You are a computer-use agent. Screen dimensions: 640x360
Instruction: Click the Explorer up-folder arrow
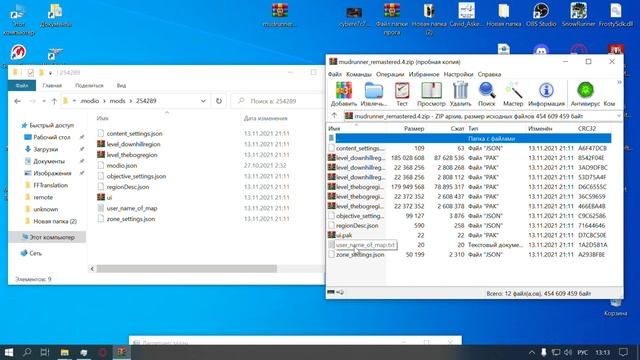[x=54, y=101]
